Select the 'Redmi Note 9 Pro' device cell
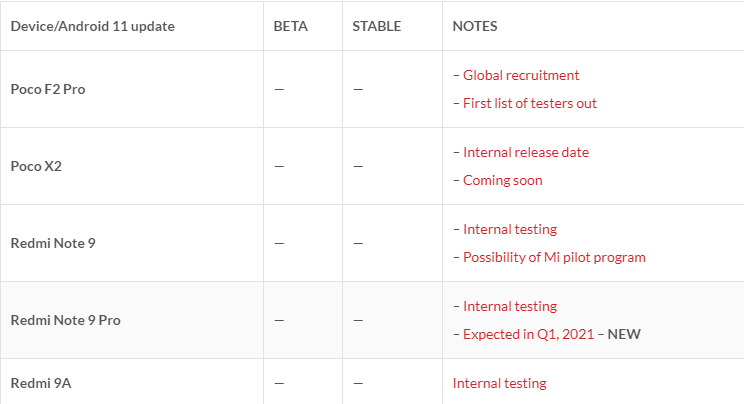Screen dimensions: 744x404 [x=65, y=320]
